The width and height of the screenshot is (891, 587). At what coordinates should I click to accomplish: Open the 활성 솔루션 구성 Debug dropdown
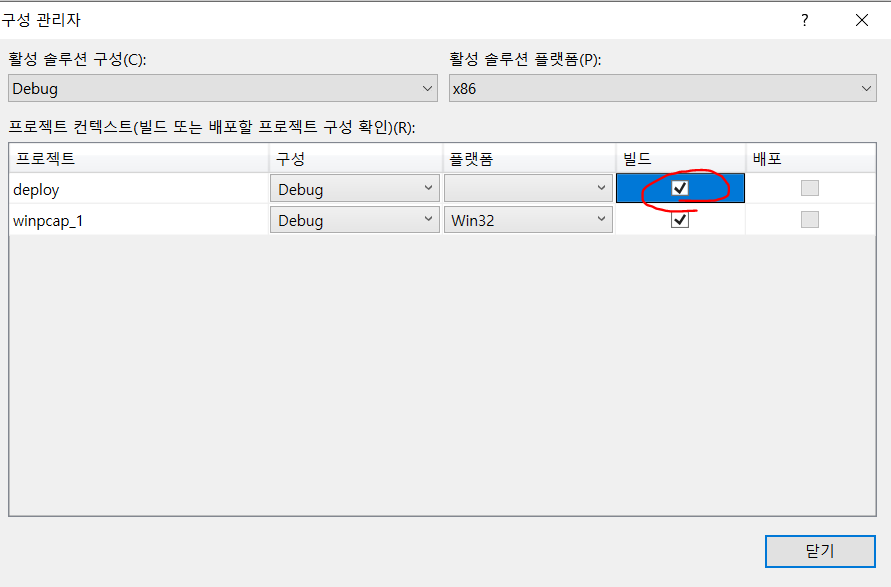coord(223,89)
